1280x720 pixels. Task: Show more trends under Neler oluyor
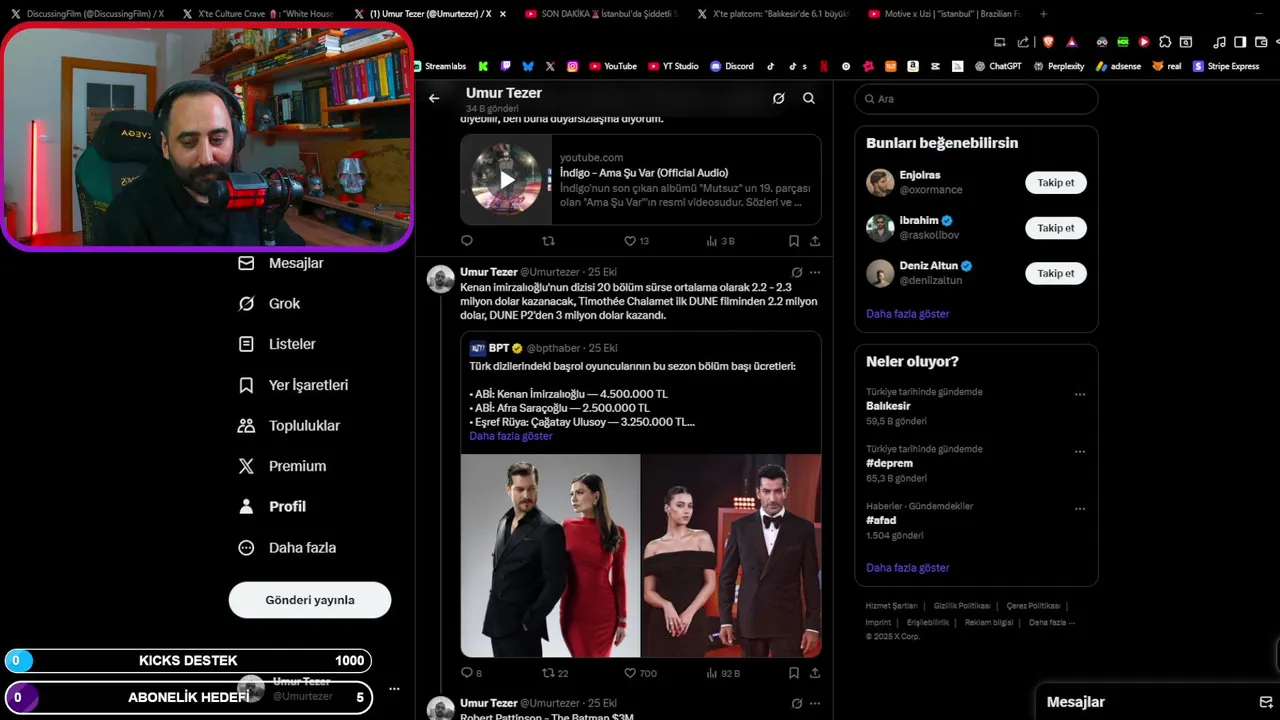coord(908,568)
